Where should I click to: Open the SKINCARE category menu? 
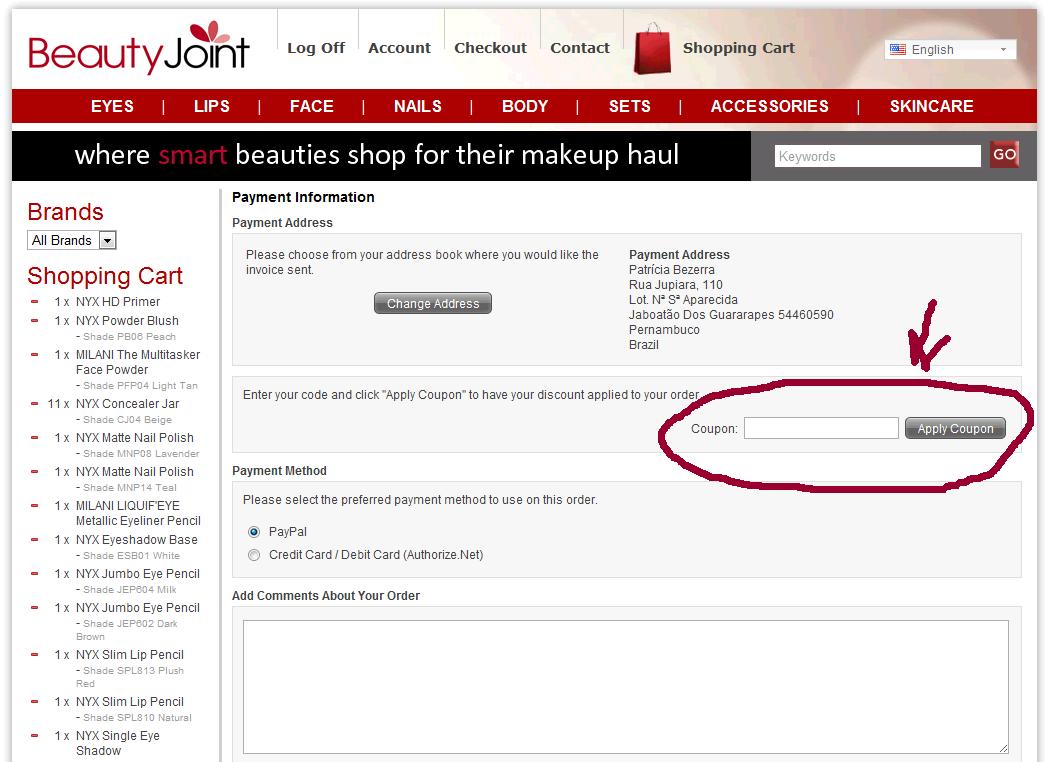coord(931,106)
